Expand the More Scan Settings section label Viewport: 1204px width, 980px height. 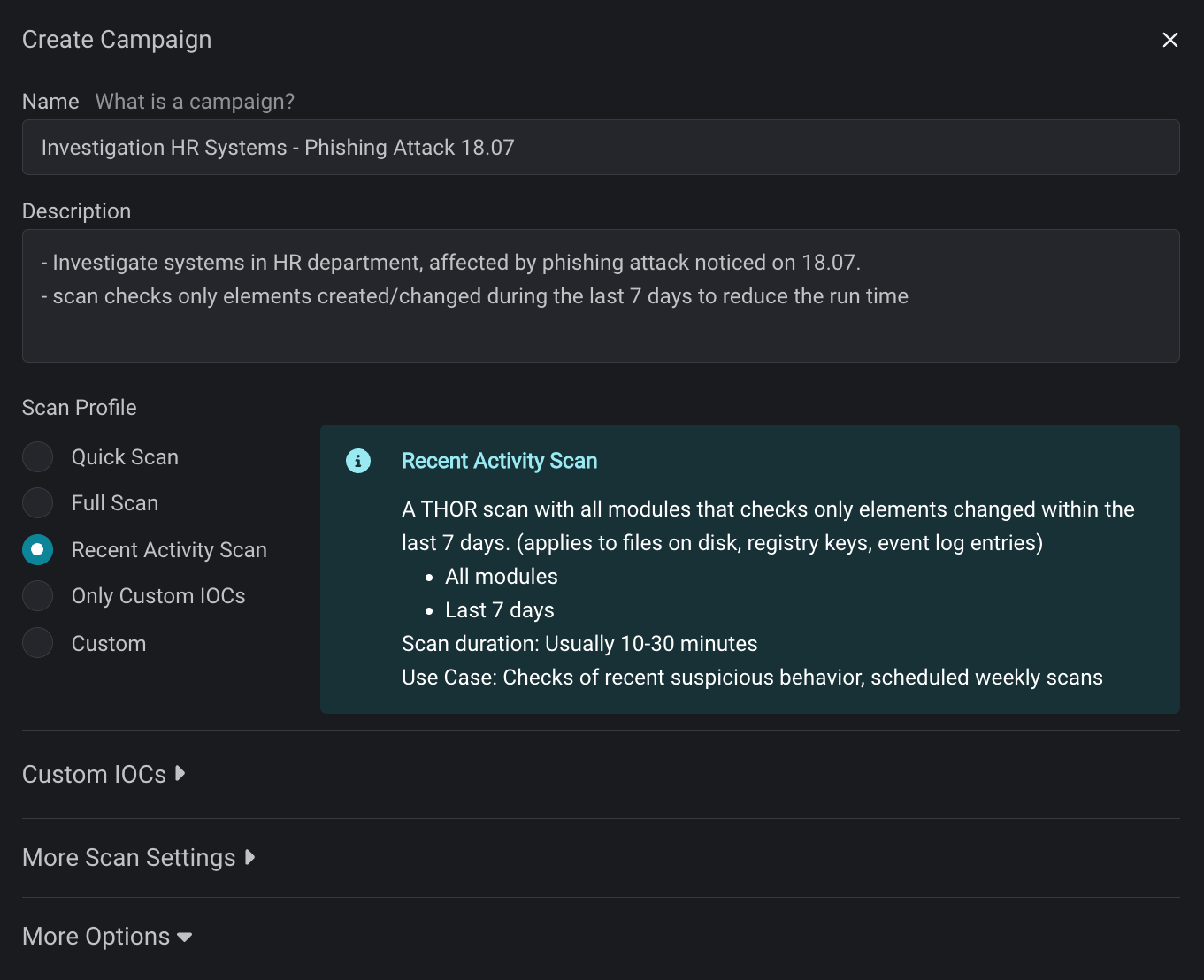(x=128, y=857)
